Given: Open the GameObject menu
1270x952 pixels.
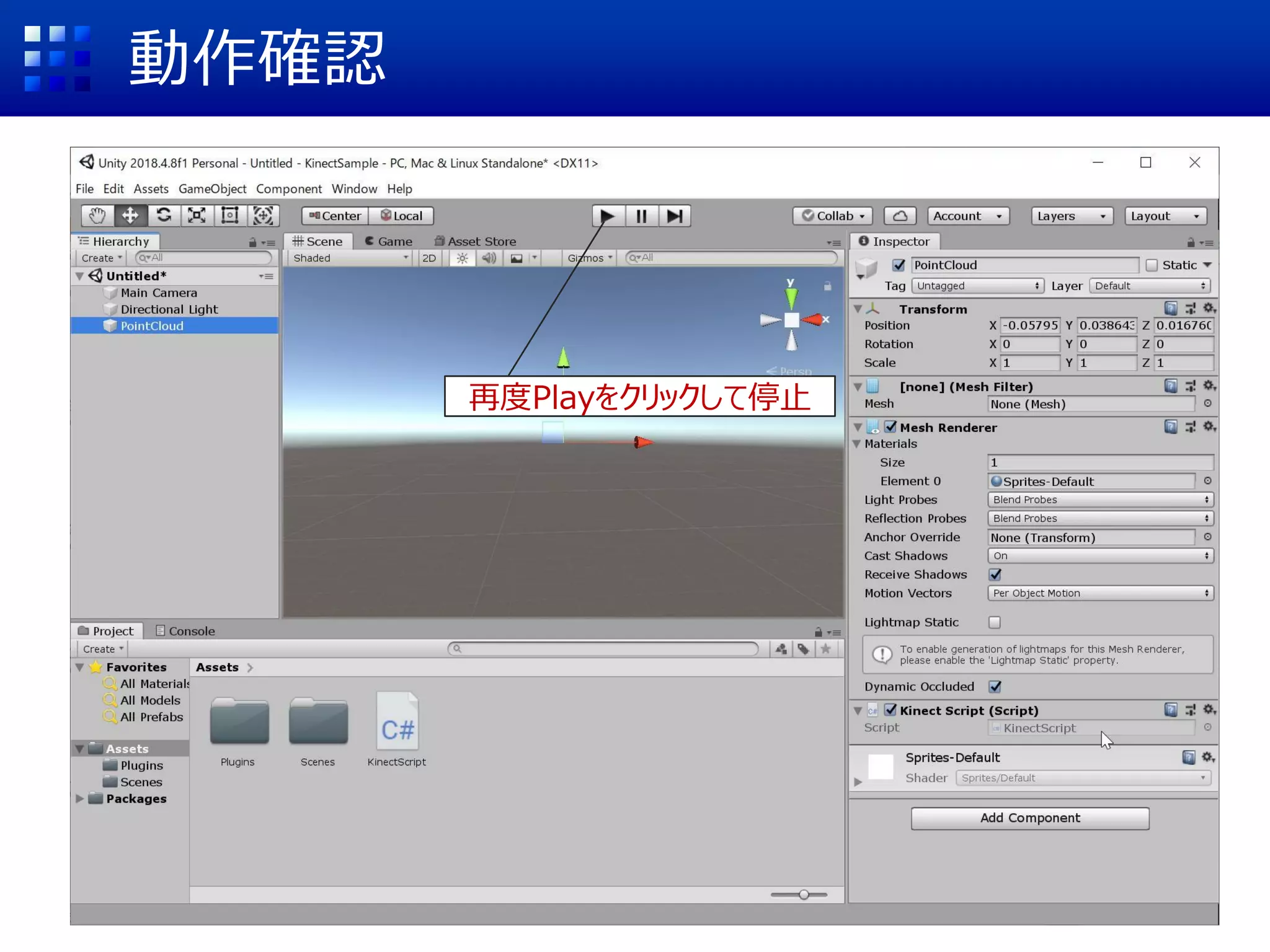Looking at the screenshot, I should click(x=212, y=188).
